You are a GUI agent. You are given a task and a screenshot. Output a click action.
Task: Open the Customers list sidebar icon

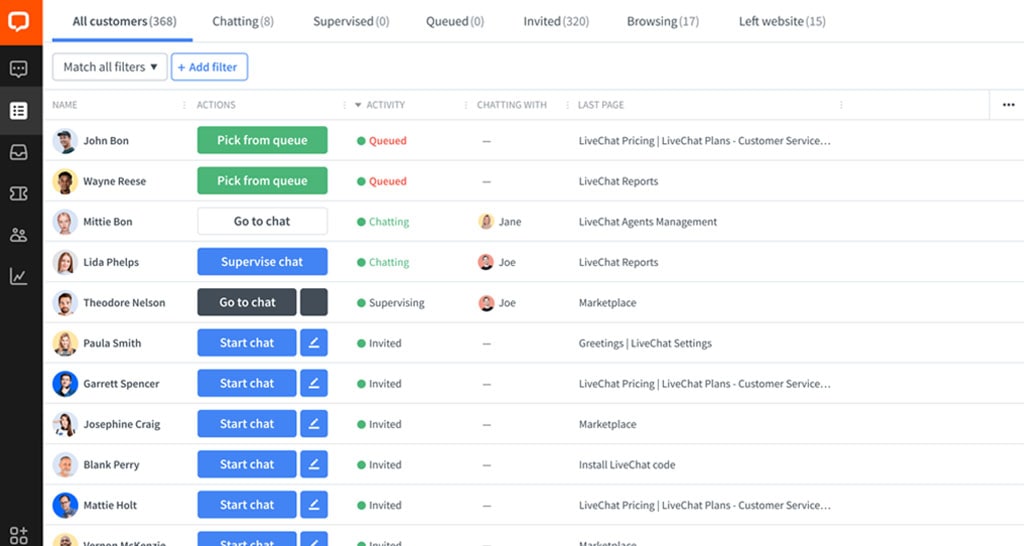[x=19, y=111]
